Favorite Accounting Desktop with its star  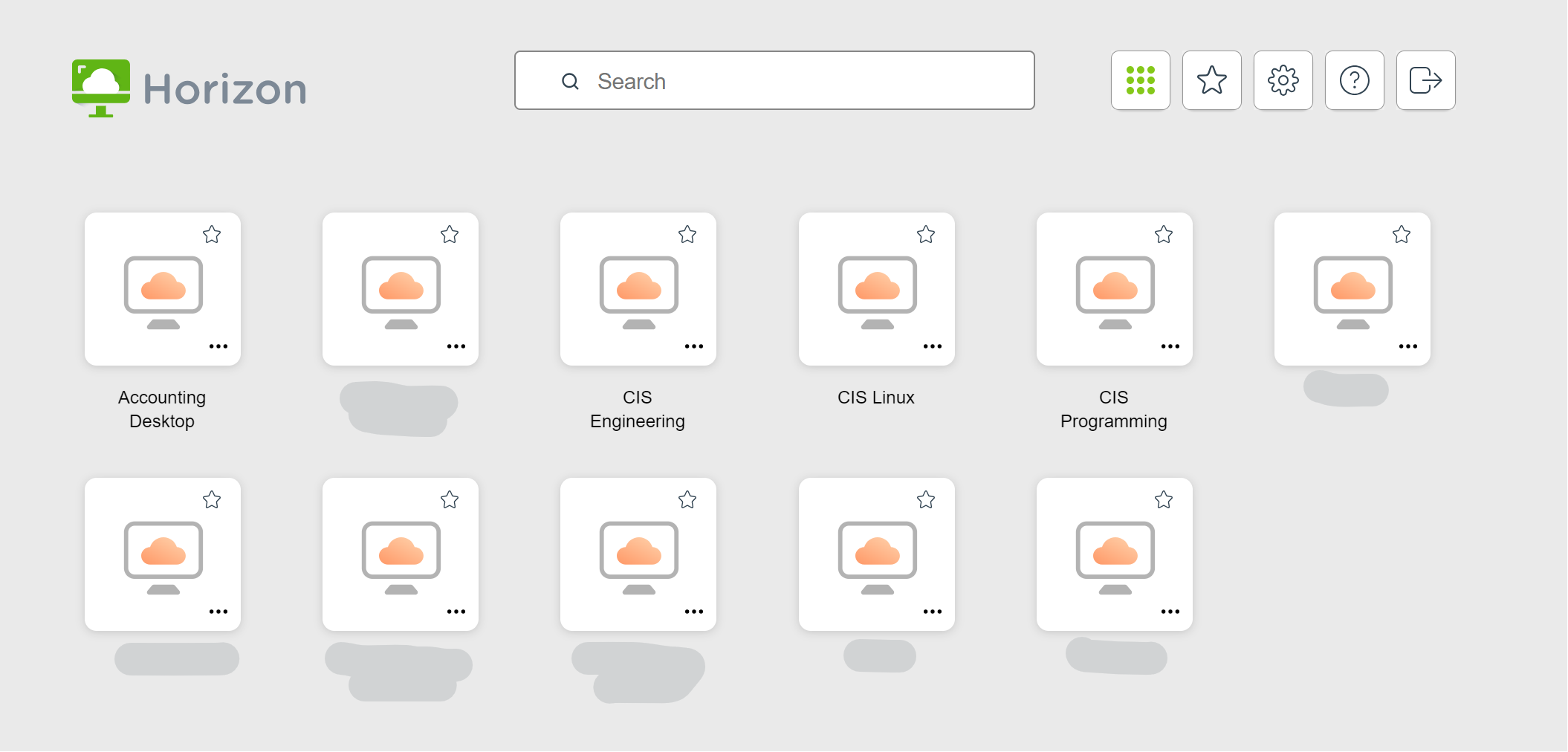coord(212,235)
